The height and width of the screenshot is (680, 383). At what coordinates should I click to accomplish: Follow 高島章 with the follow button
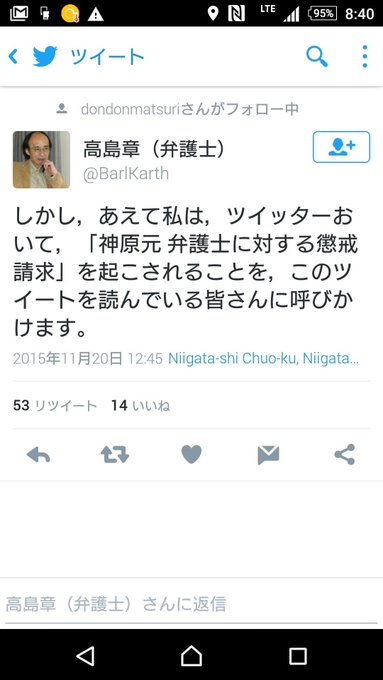[x=341, y=147]
